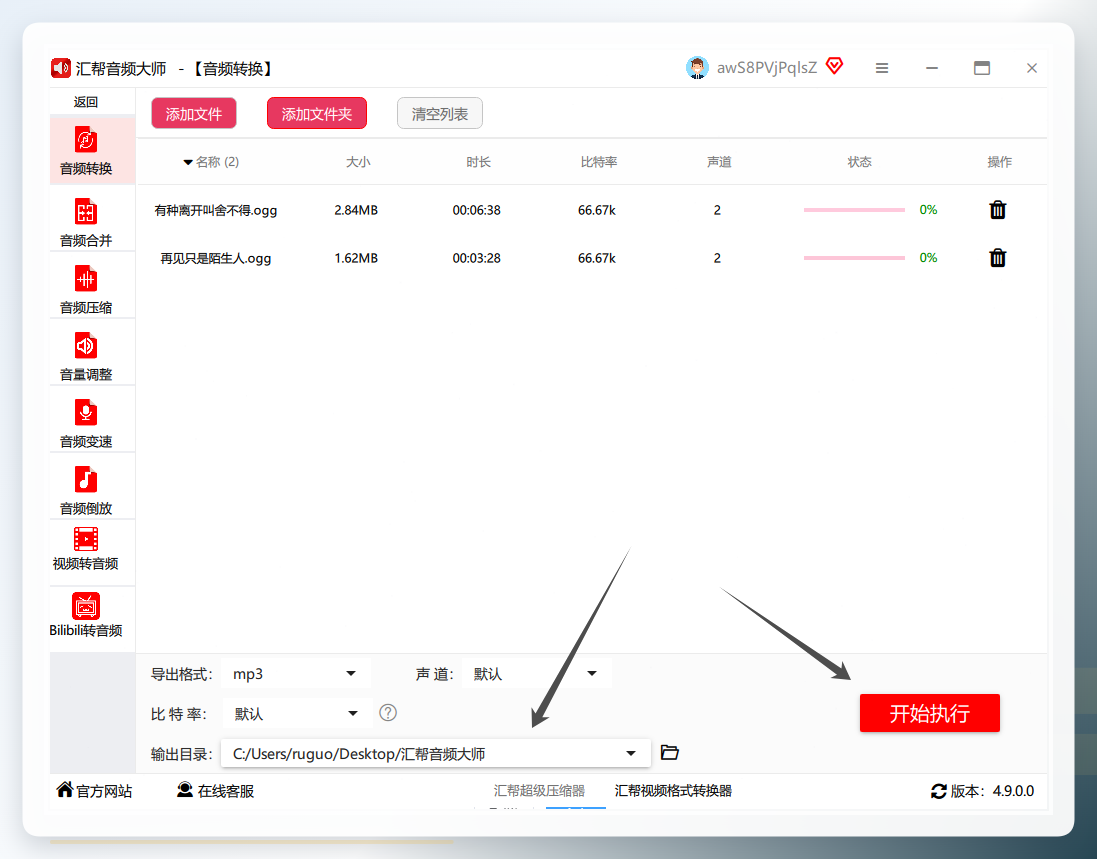Click 返回 to go back
This screenshot has height=859, width=1097.
86,102
